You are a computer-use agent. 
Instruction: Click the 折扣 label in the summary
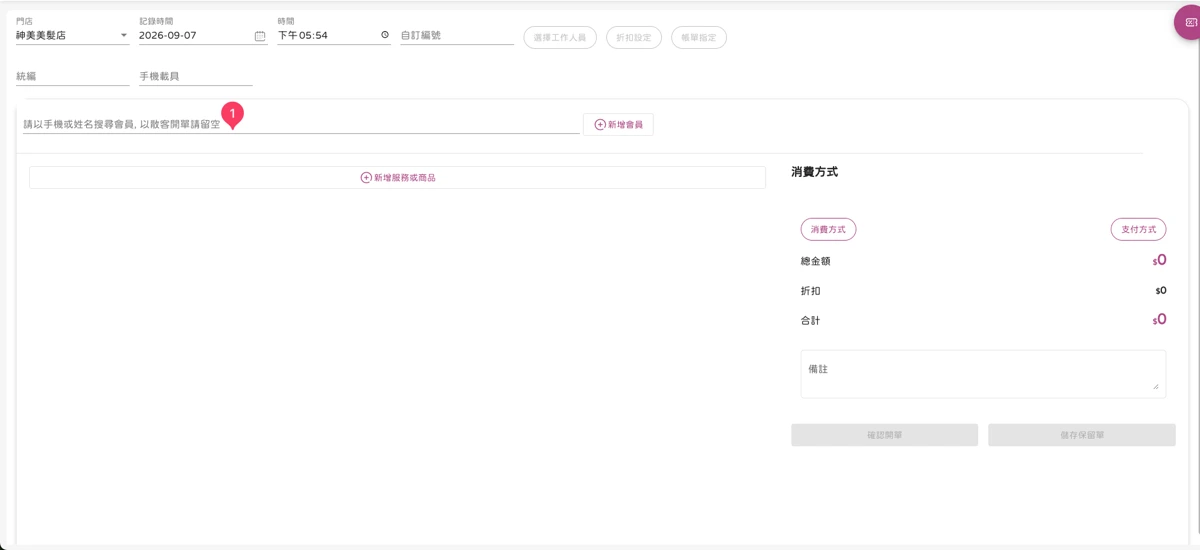click(810, 291)
